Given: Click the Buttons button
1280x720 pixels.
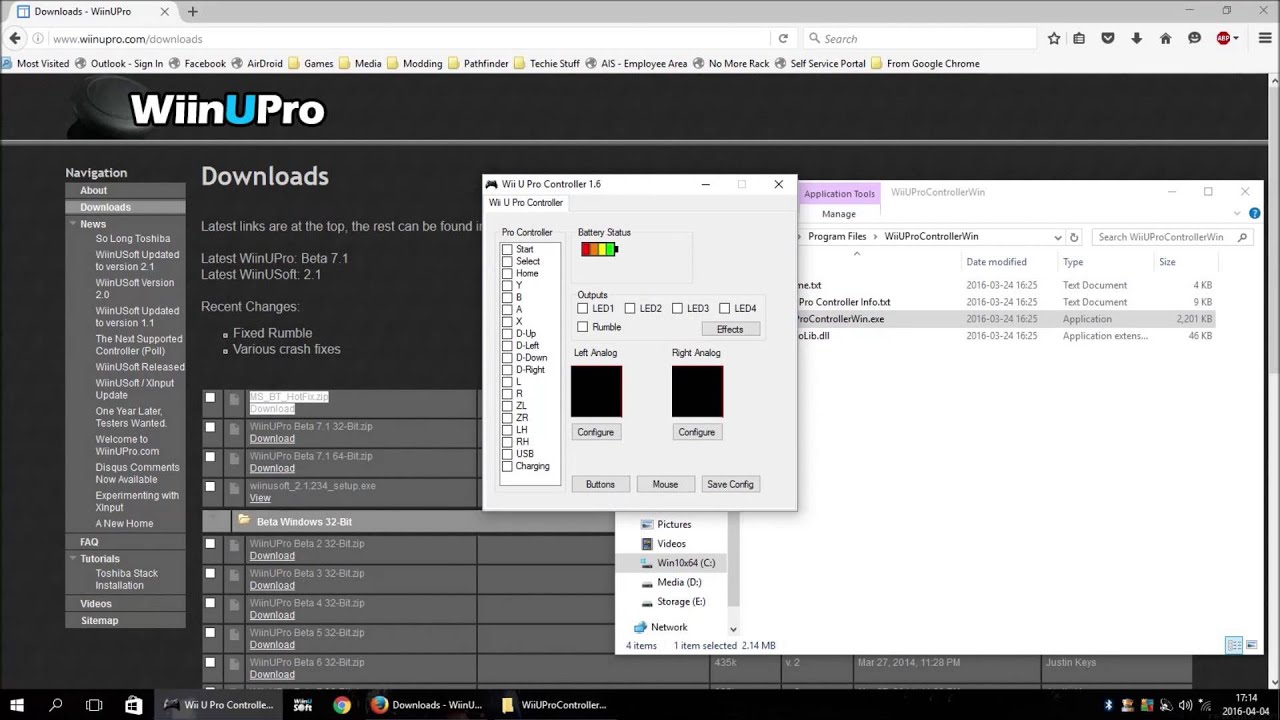Looking at the screenshot, I should (x=600, y=484).
